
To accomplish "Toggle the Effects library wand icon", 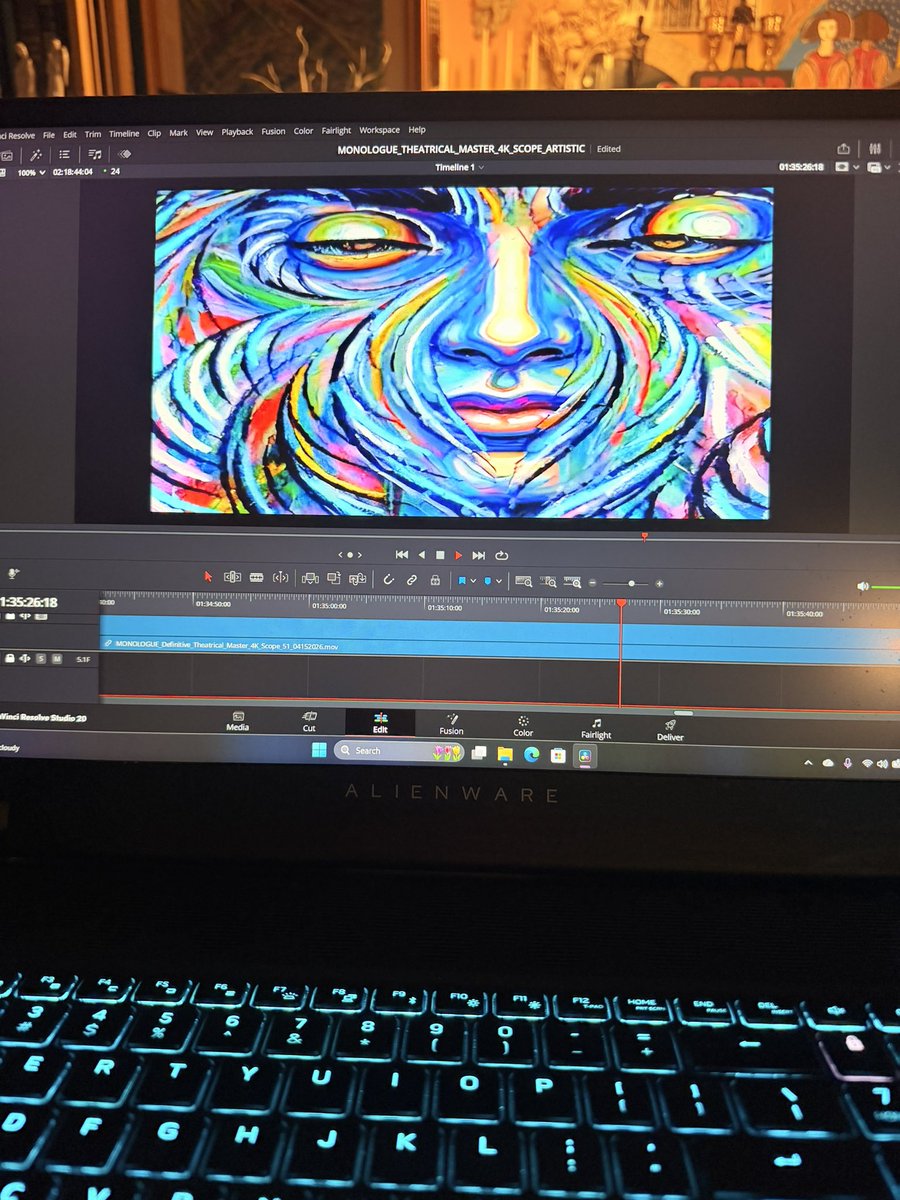I will tap(35, 155).
